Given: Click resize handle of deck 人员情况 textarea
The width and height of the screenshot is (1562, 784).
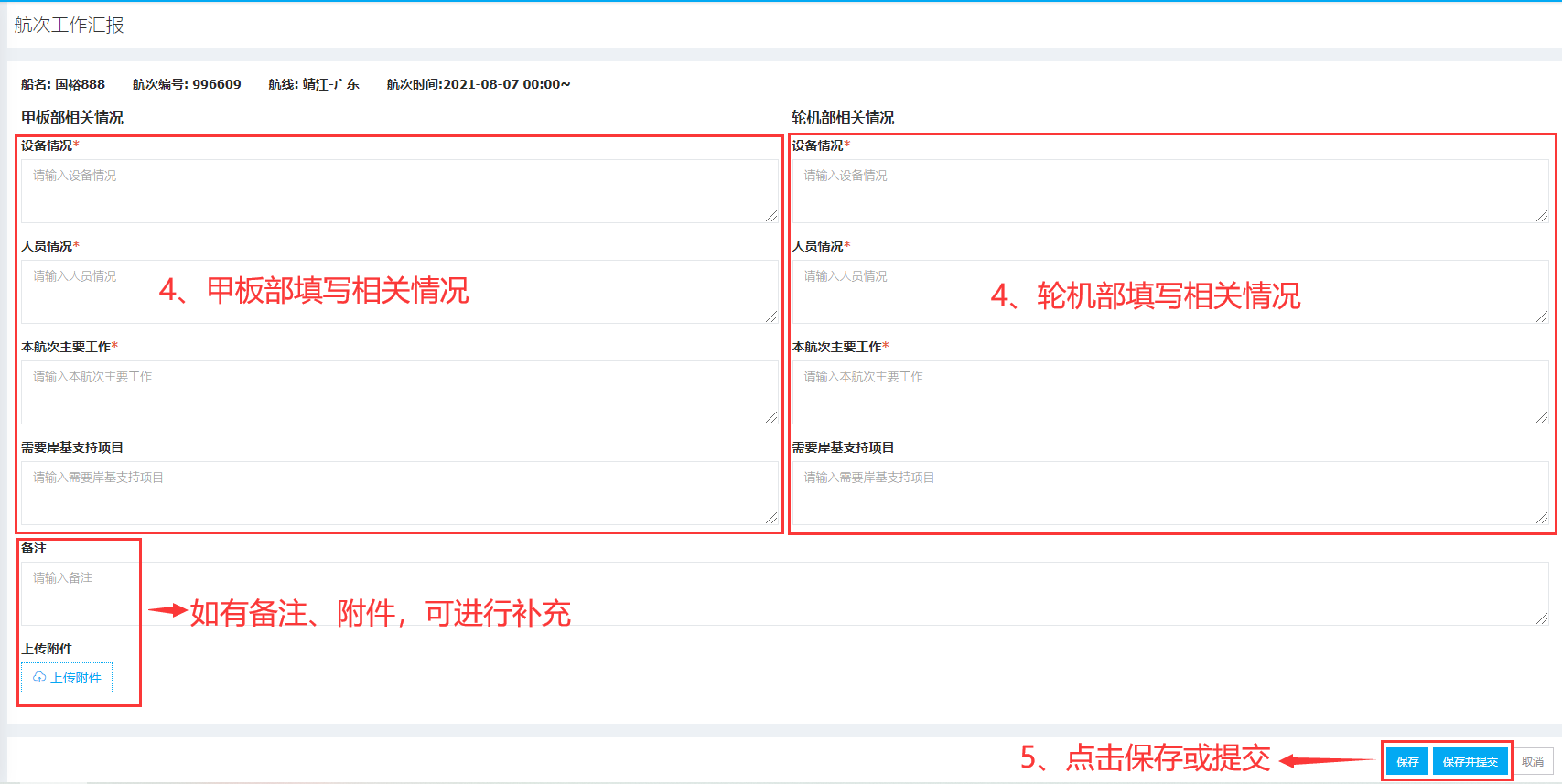Looking at the screenshot, I should tap(771, 317).
